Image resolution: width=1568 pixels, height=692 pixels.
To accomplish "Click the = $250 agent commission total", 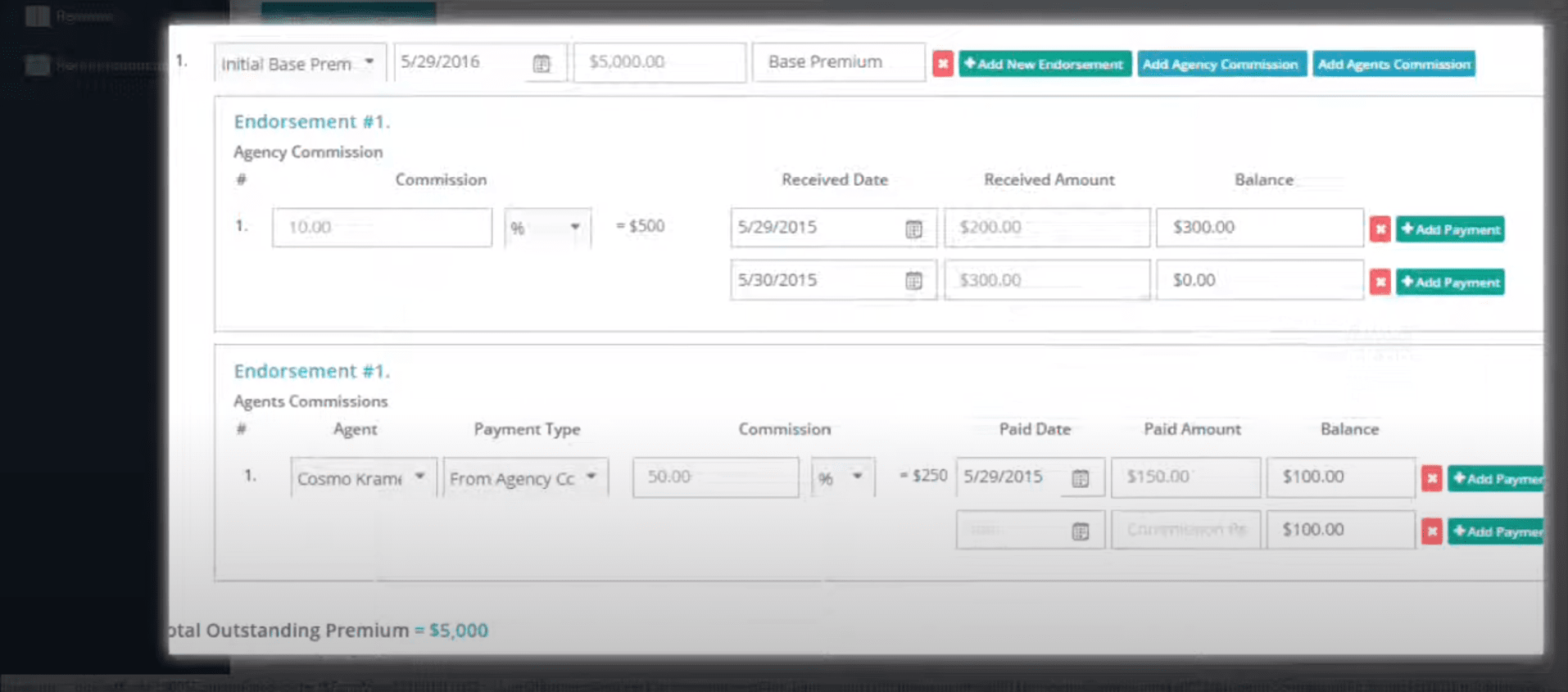I will [x=923, y=476].
